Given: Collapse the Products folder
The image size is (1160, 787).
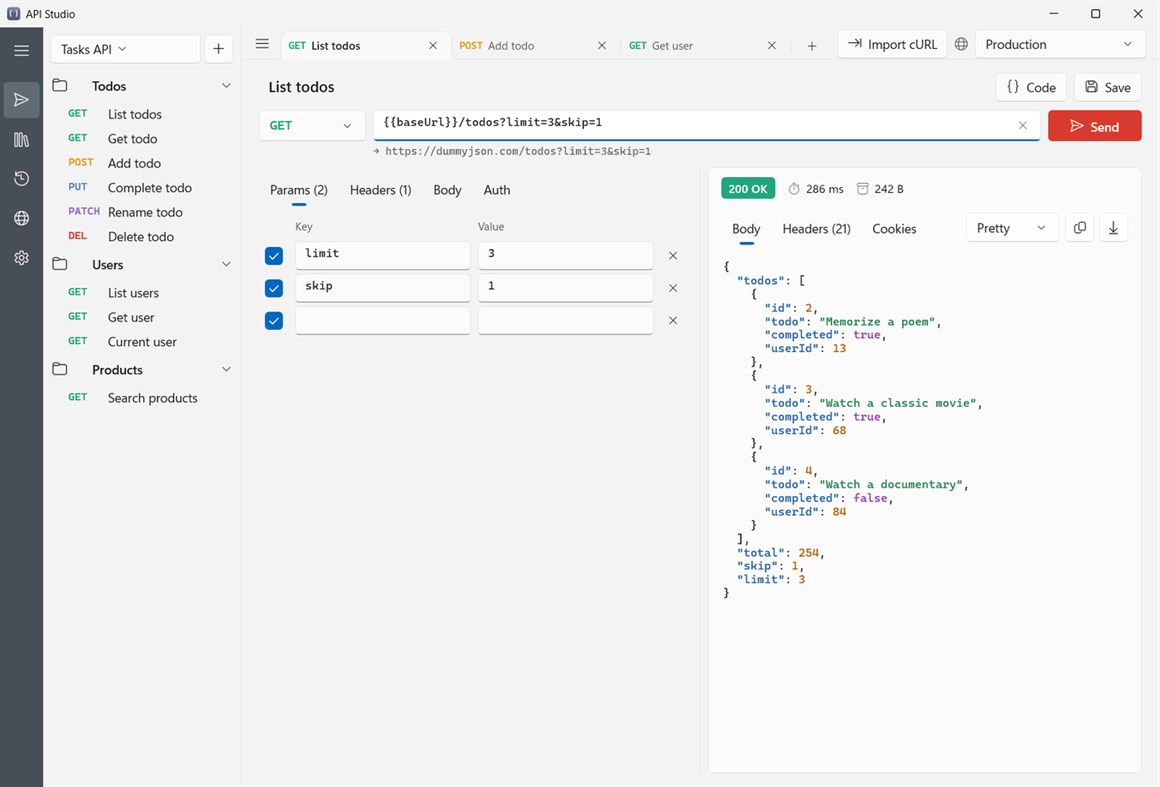Looking at the screenshot, I should [x=226, y=370].
